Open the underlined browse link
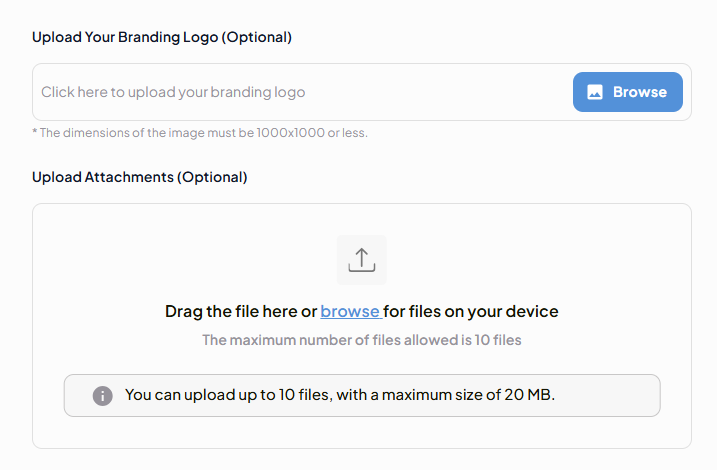The image size is (717, 470). (x=350, y=311)
